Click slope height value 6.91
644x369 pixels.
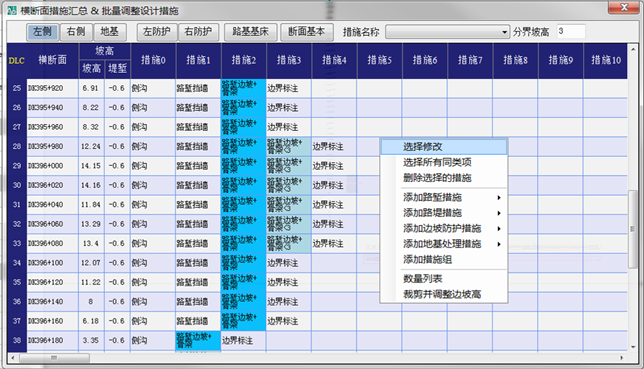pos(91,88)
